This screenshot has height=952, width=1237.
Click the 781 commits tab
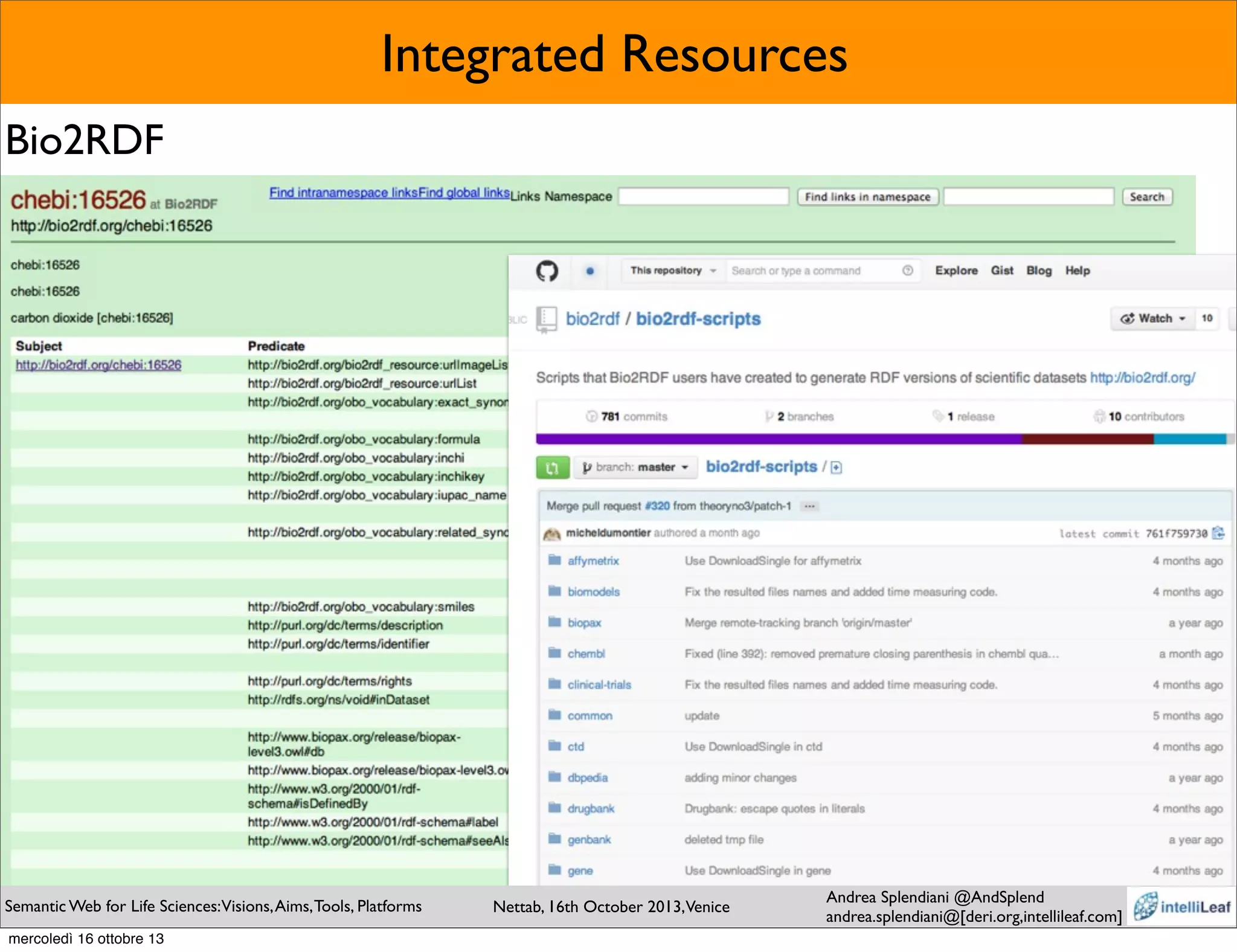click(626, 417)
